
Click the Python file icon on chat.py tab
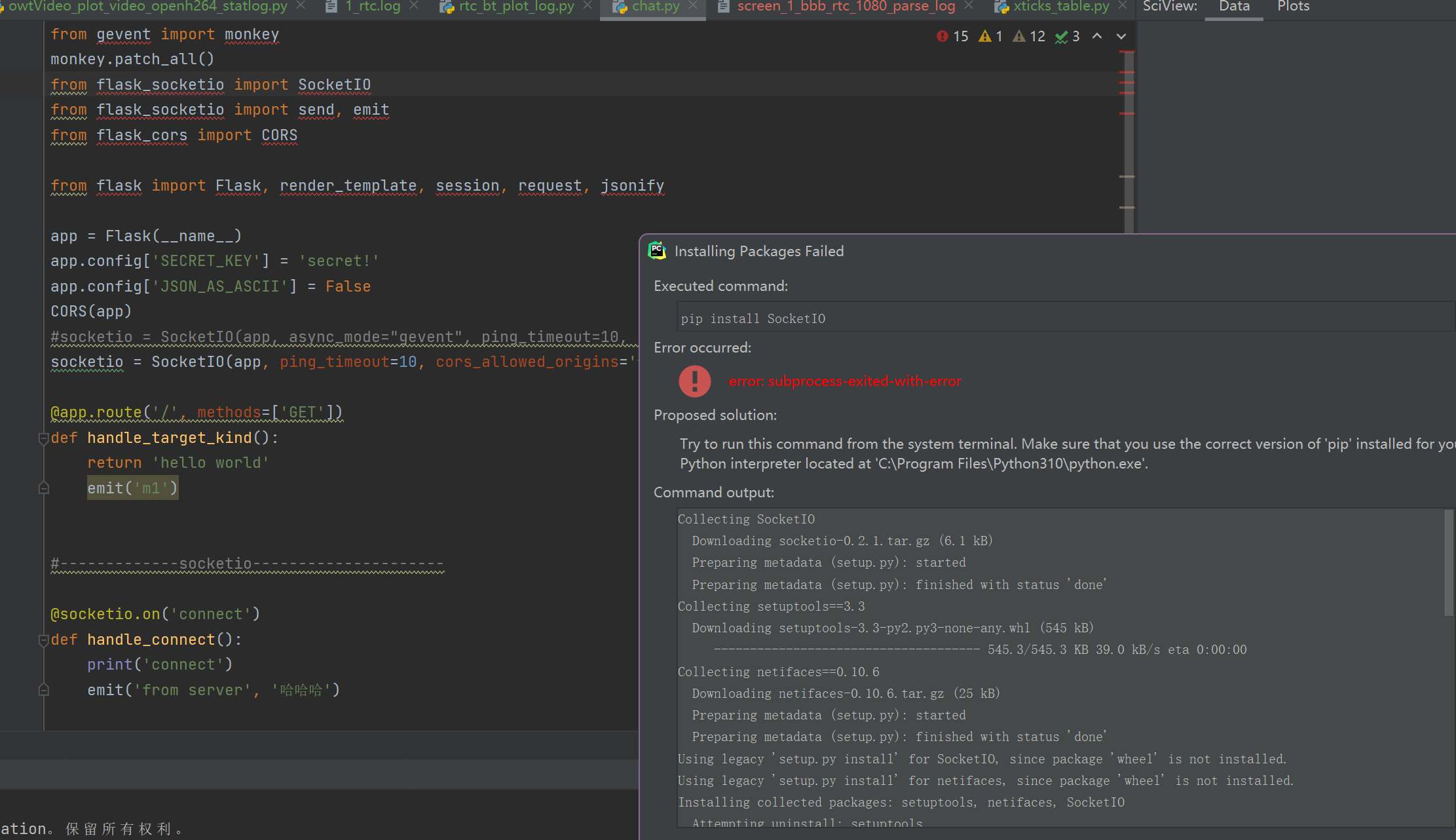coord(619,7)
